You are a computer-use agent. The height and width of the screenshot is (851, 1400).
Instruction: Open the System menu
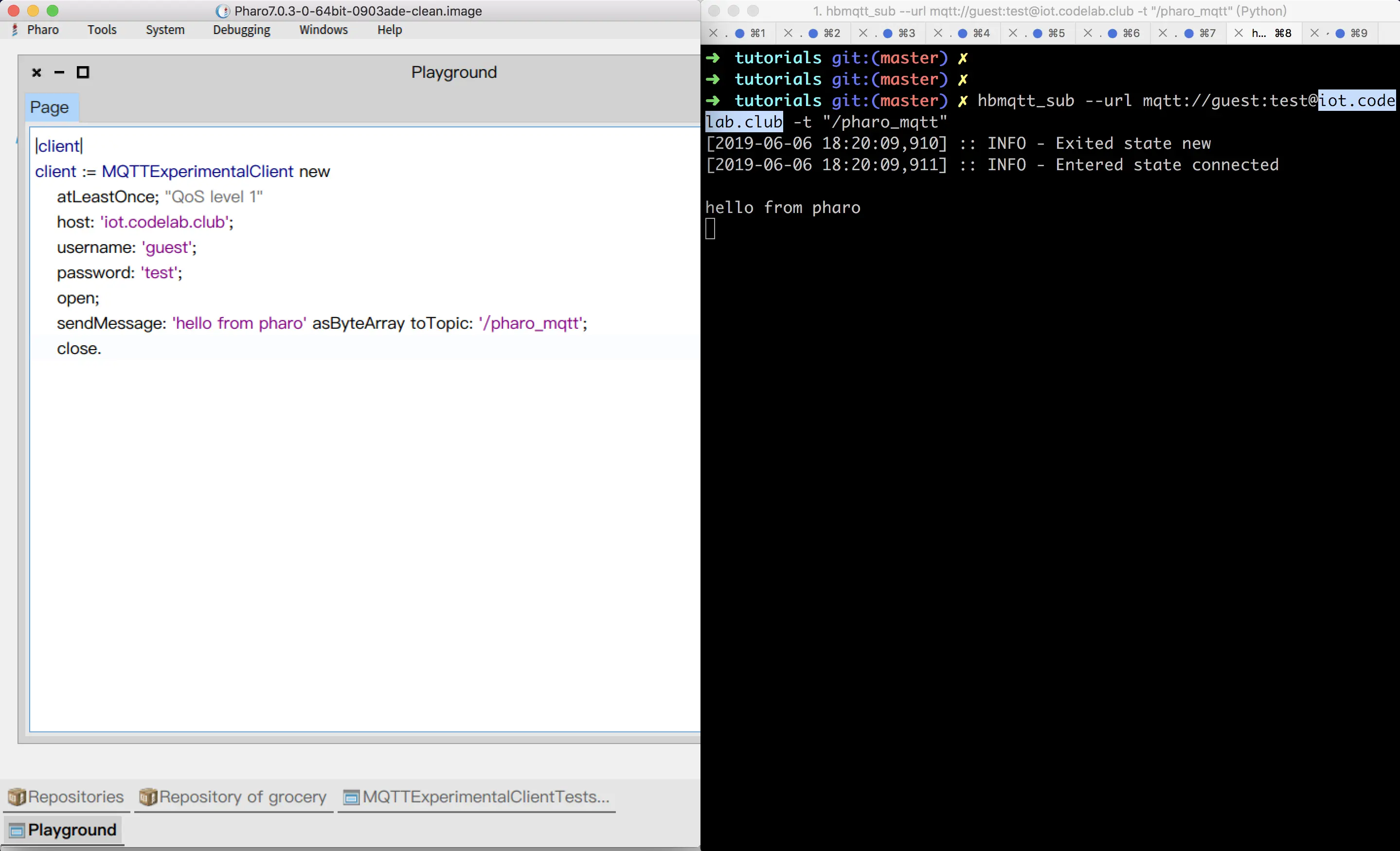165,30
